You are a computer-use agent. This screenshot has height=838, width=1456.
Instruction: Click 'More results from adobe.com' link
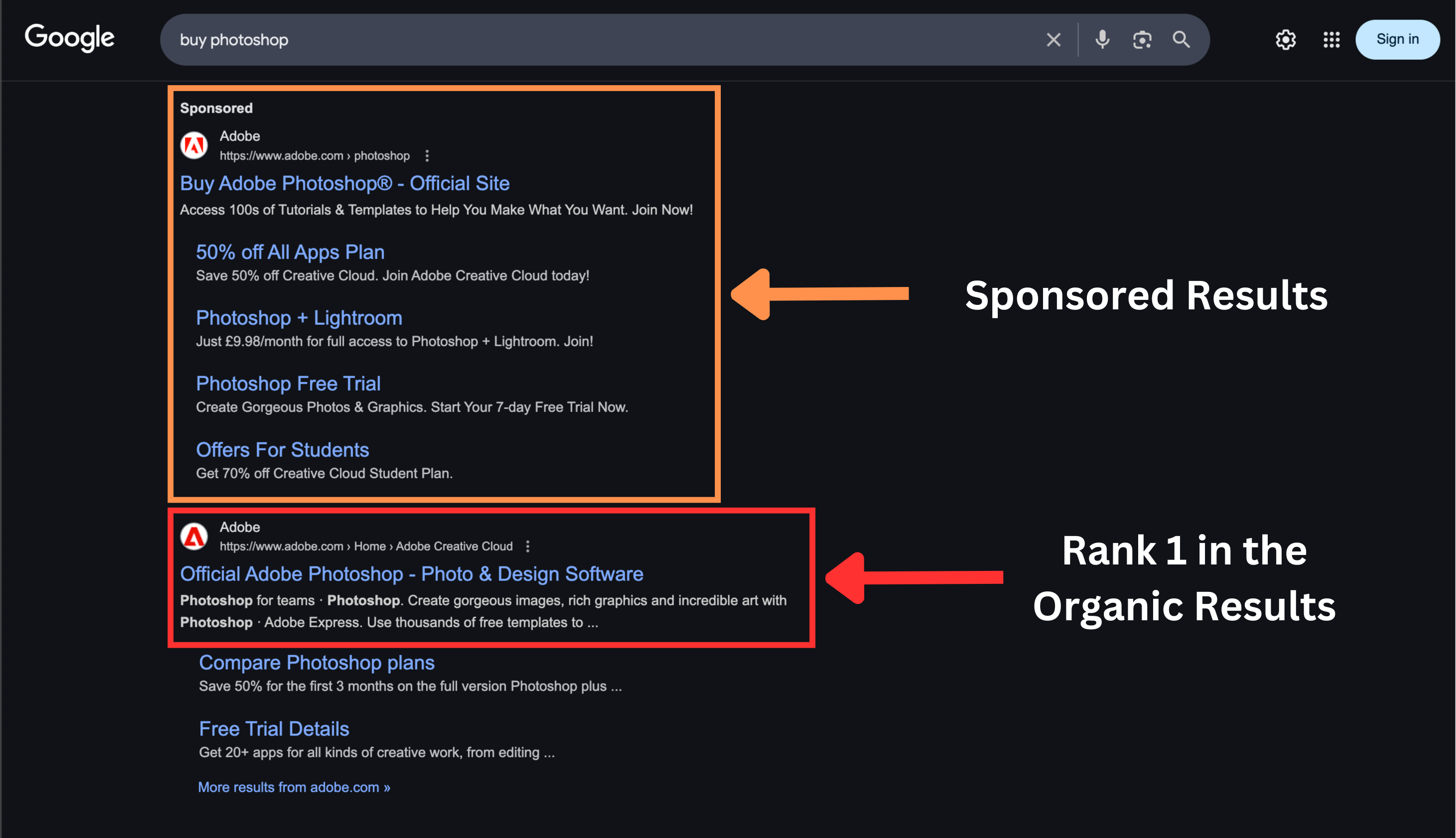pos(294,787)
